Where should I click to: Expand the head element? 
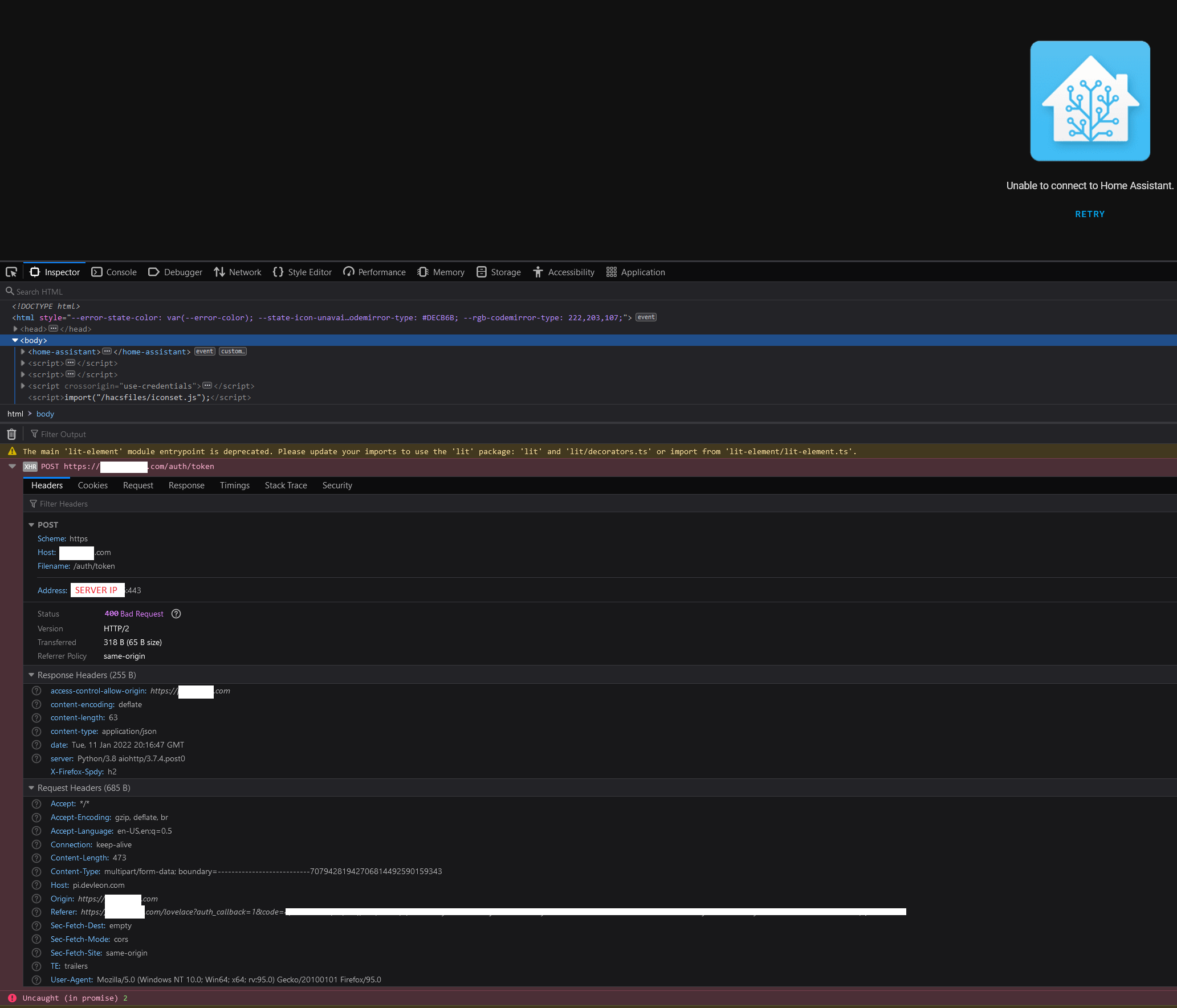15,329
